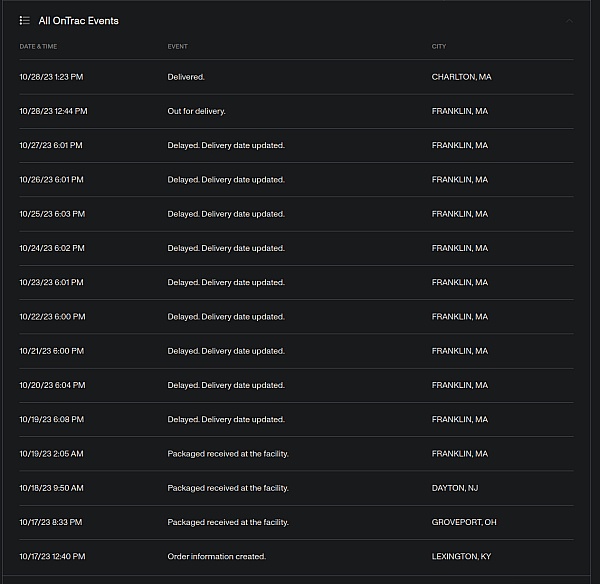Click the CHARLTON, MA city entry
This screenshot has width=600, height=584.
pyautogui.click(x=461, y=77)
